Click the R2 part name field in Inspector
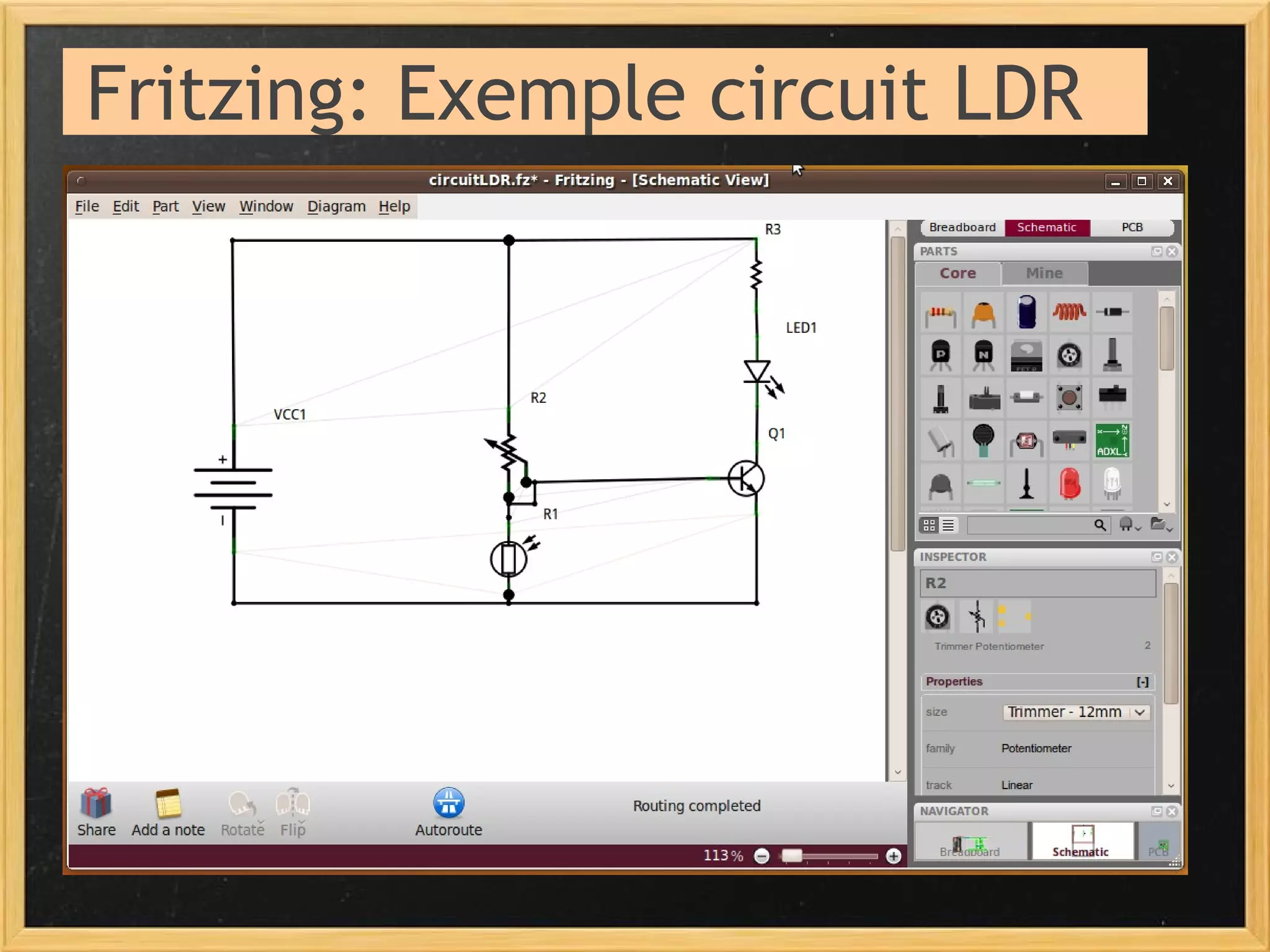The height and width of the screenshot is (952, 1270). 1038,583
